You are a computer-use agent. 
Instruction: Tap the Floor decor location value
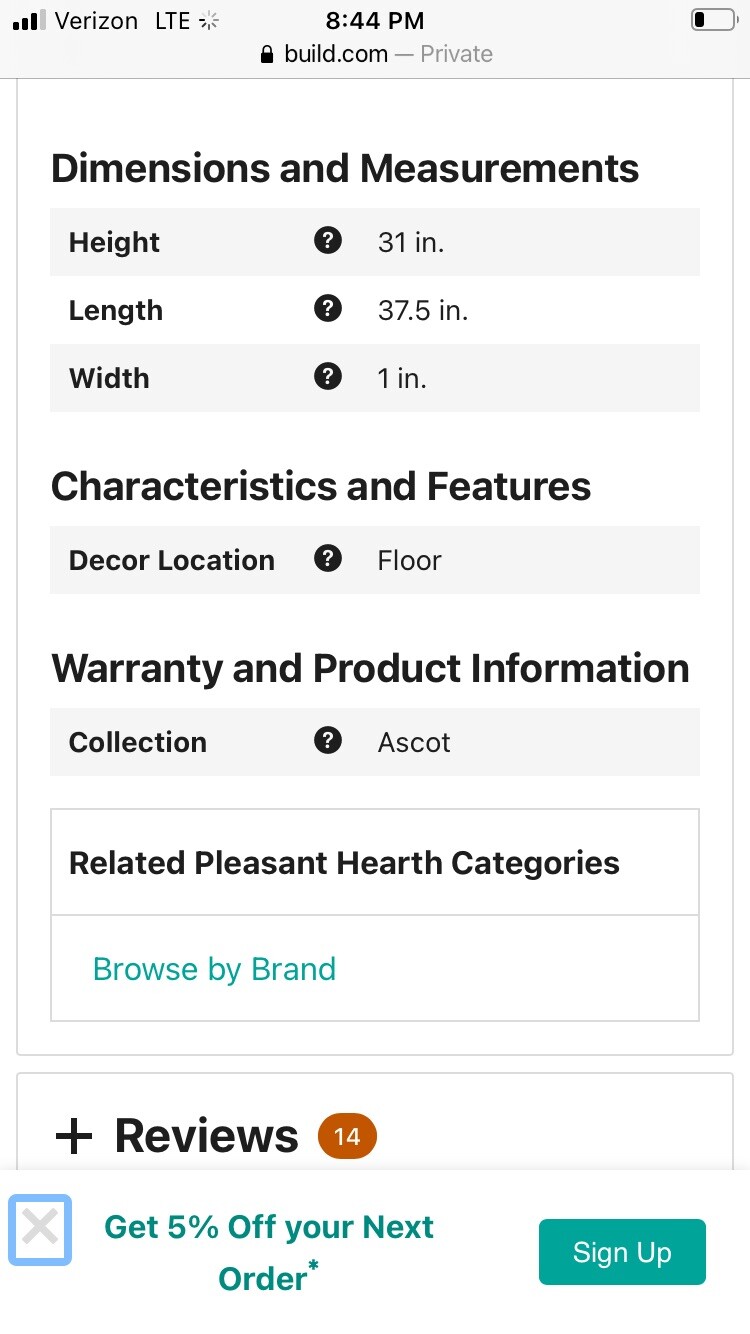[409, 560]
